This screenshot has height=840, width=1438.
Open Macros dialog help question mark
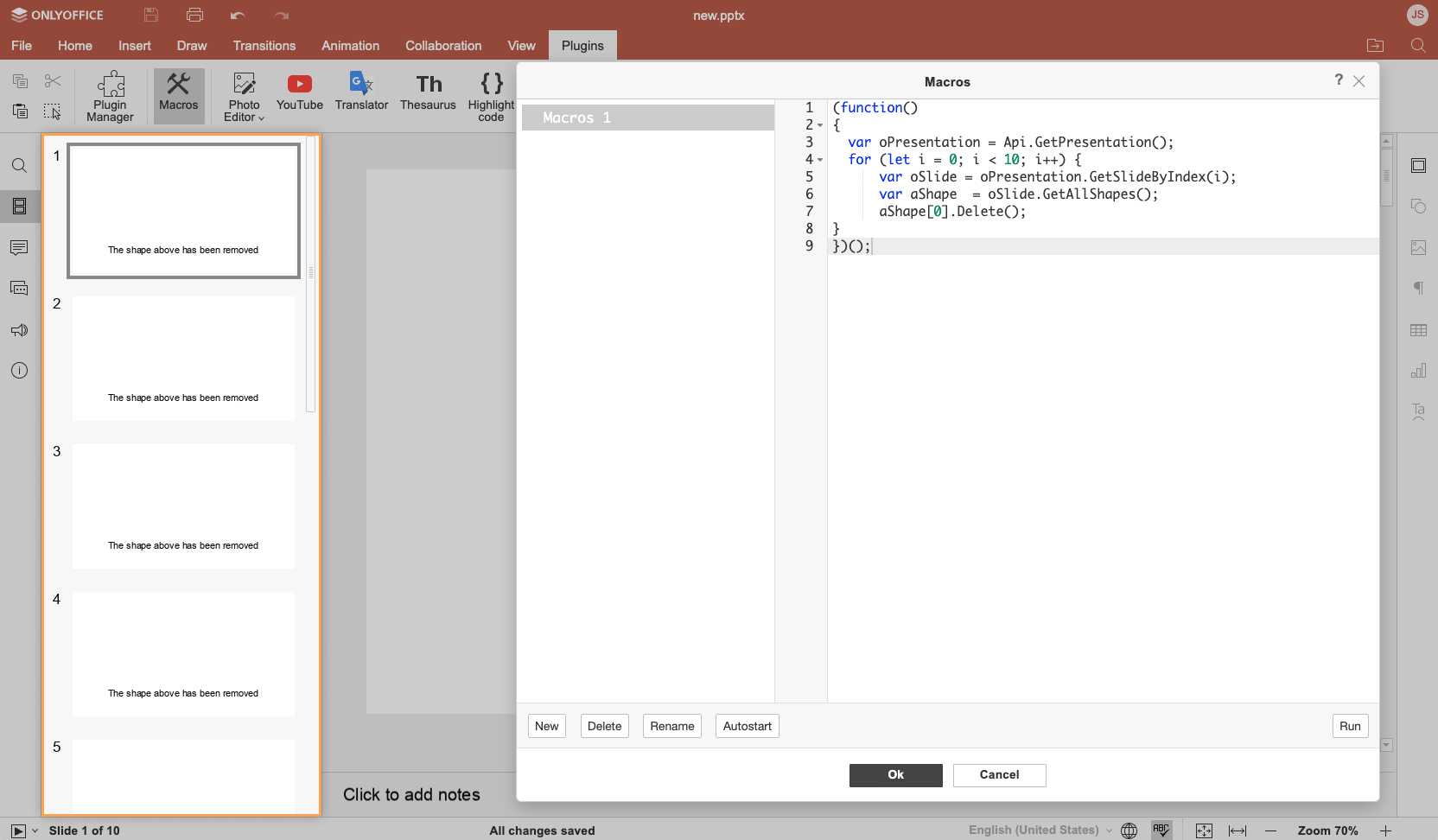coord(1339,80)
